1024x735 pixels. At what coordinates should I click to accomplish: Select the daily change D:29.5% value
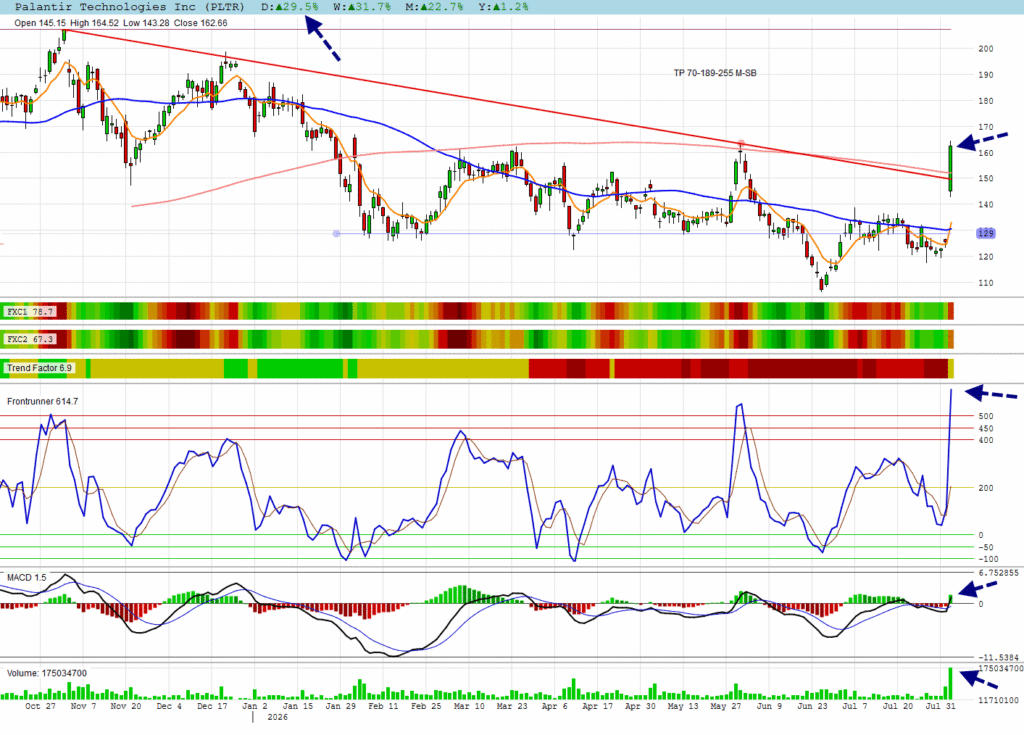pos(290,7)
